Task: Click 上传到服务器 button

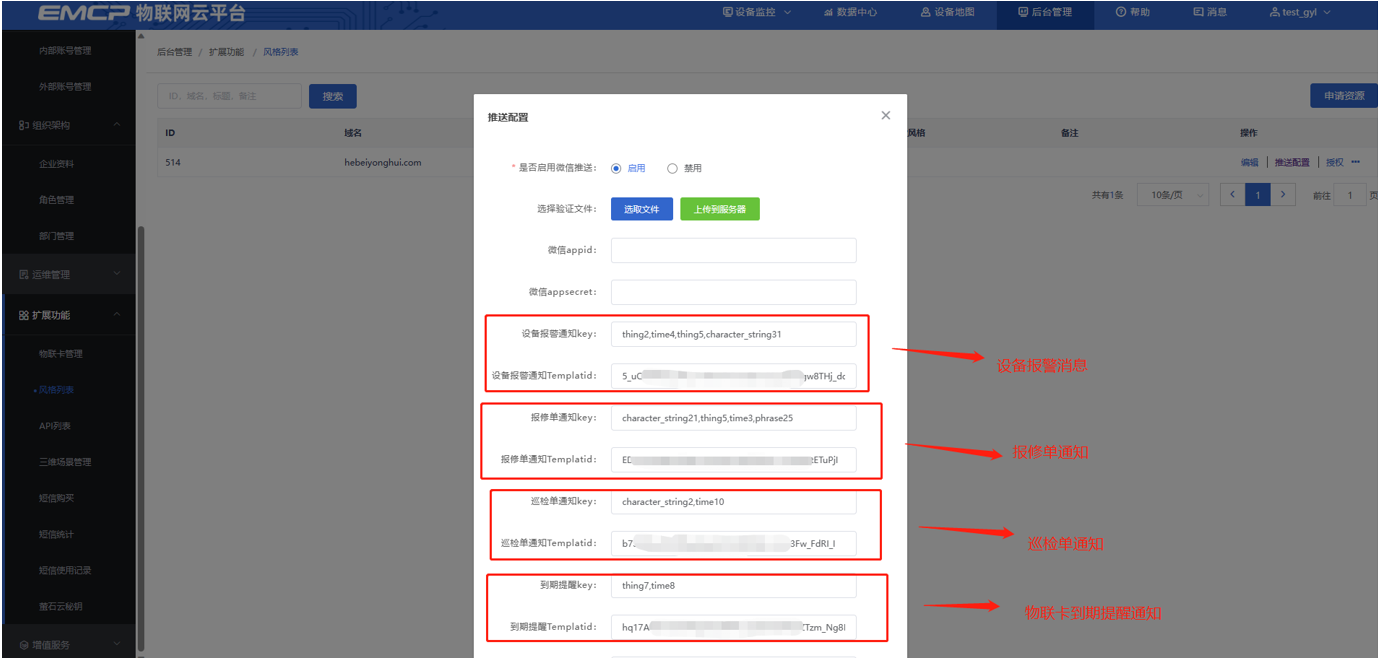Action: 720,209
